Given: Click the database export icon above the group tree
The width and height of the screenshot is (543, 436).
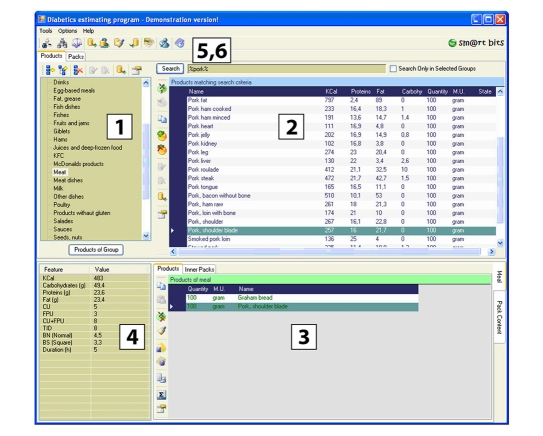Looking at the screenshot, I should point(121,70).
